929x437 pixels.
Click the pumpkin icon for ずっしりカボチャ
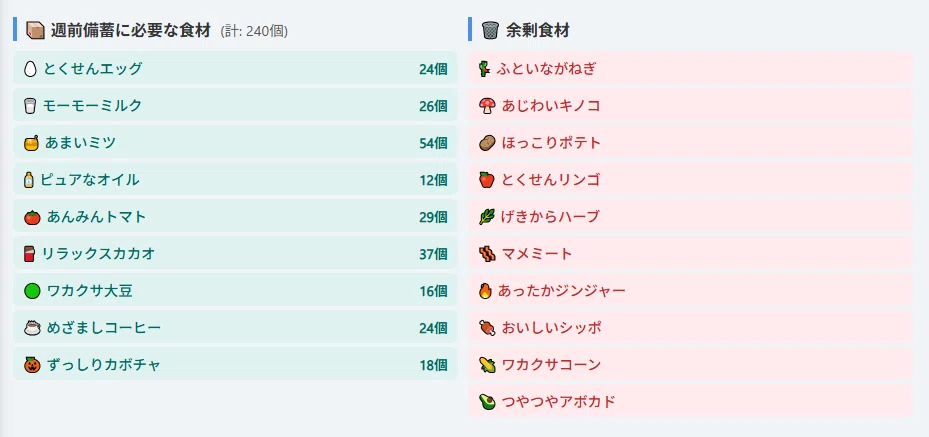click(x=32, y=365)
